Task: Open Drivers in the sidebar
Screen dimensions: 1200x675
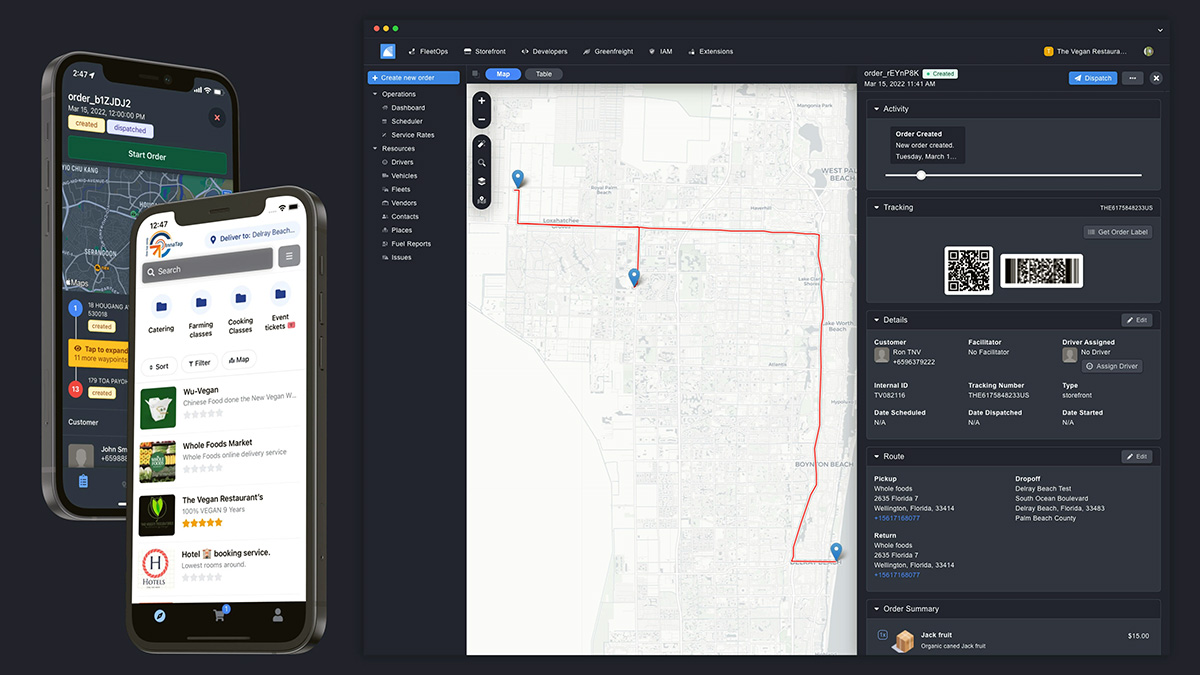Action: (x=402, y=162)
